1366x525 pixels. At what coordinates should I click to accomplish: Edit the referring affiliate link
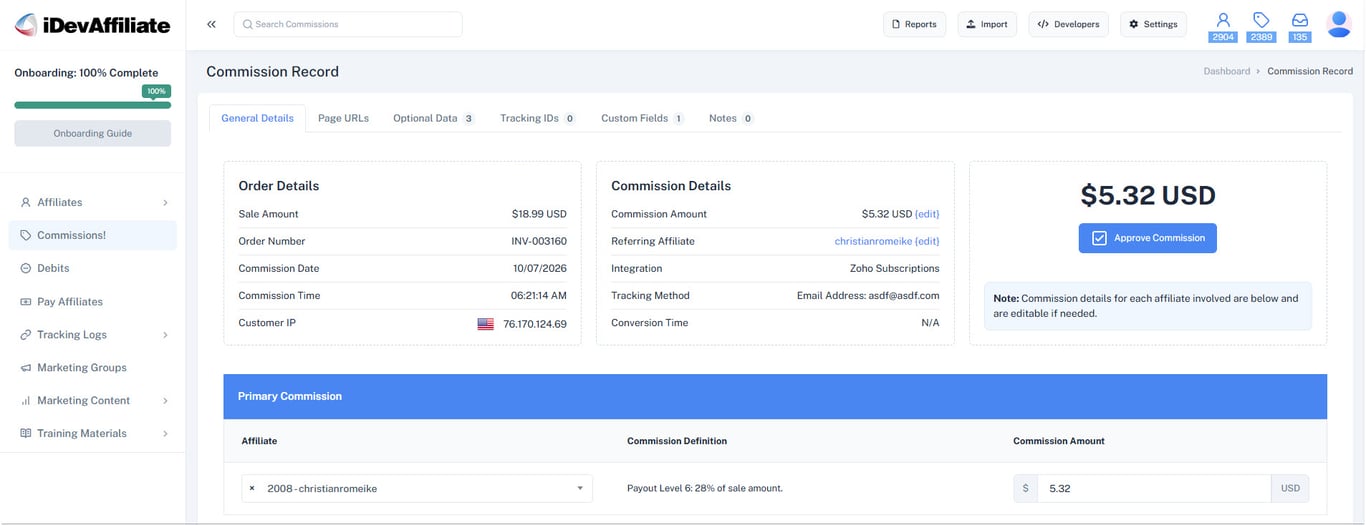pyautogui.click(x=927, y=241)
